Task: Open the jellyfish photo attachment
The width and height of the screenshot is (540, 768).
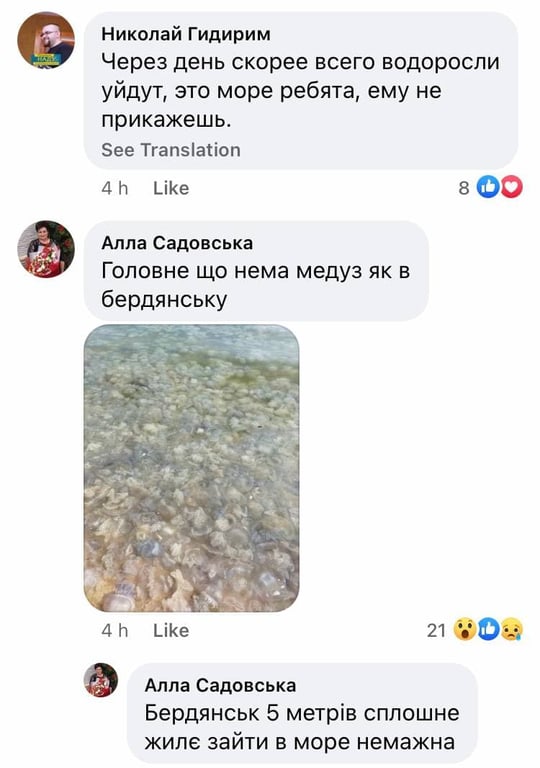Action: (x=192, y=468)
